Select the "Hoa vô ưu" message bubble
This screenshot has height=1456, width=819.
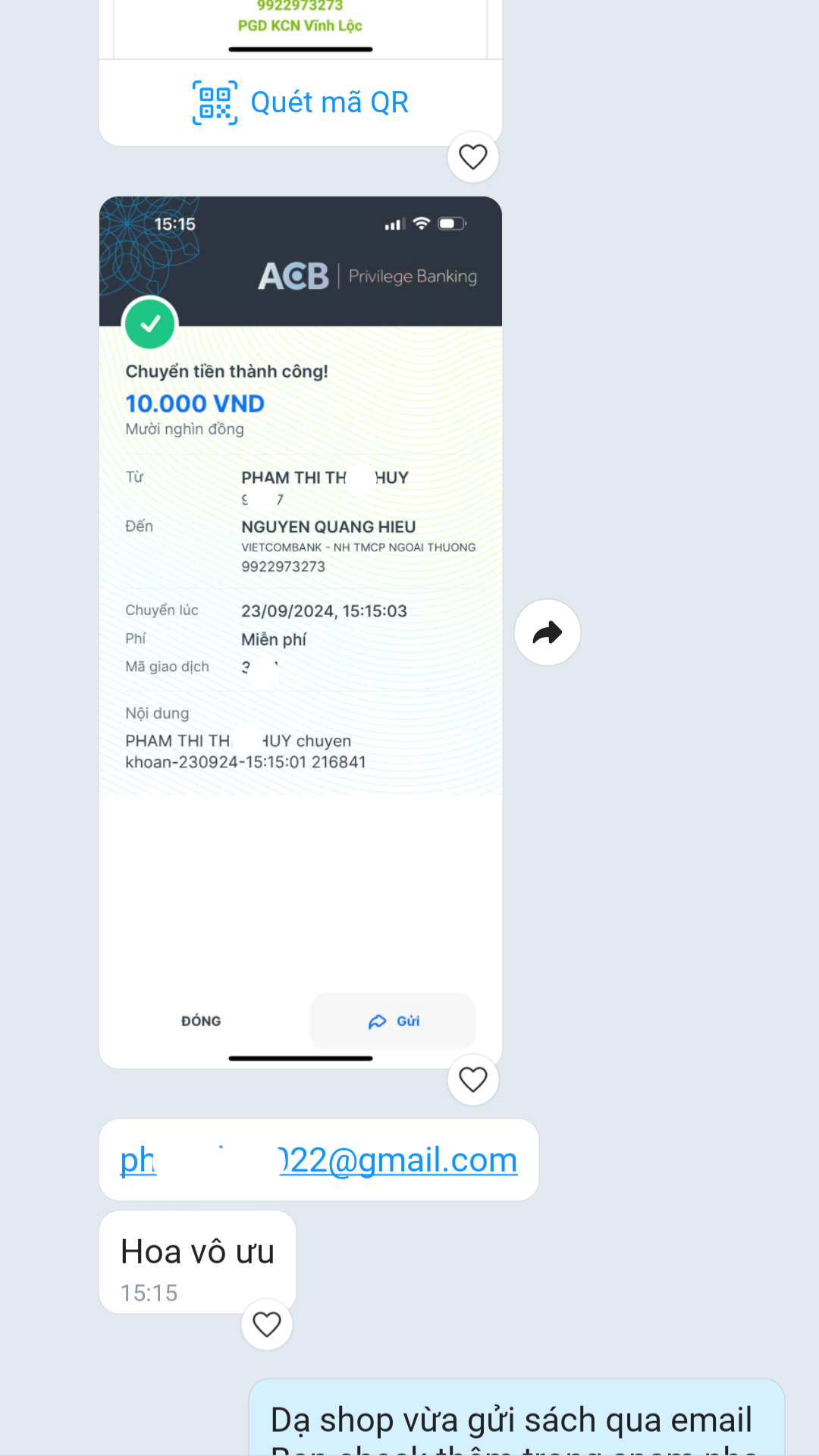point(197,1262)
